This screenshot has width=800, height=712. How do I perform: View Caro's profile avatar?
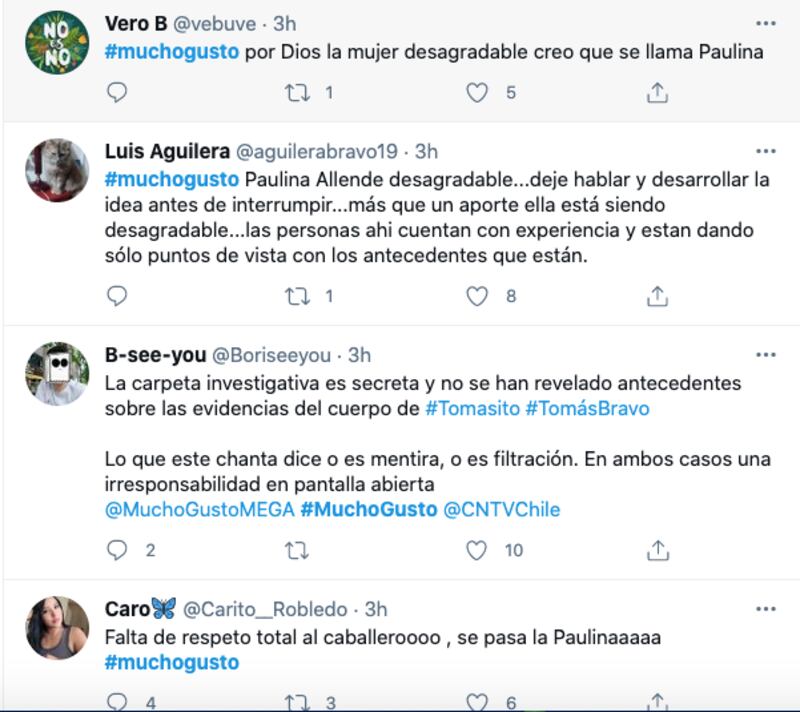[x=57, y=628]
